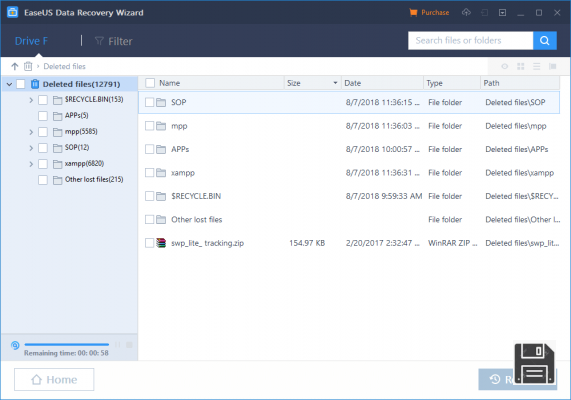Switch to preview eye view
571x400 pixels.
(x=504, y=66)
